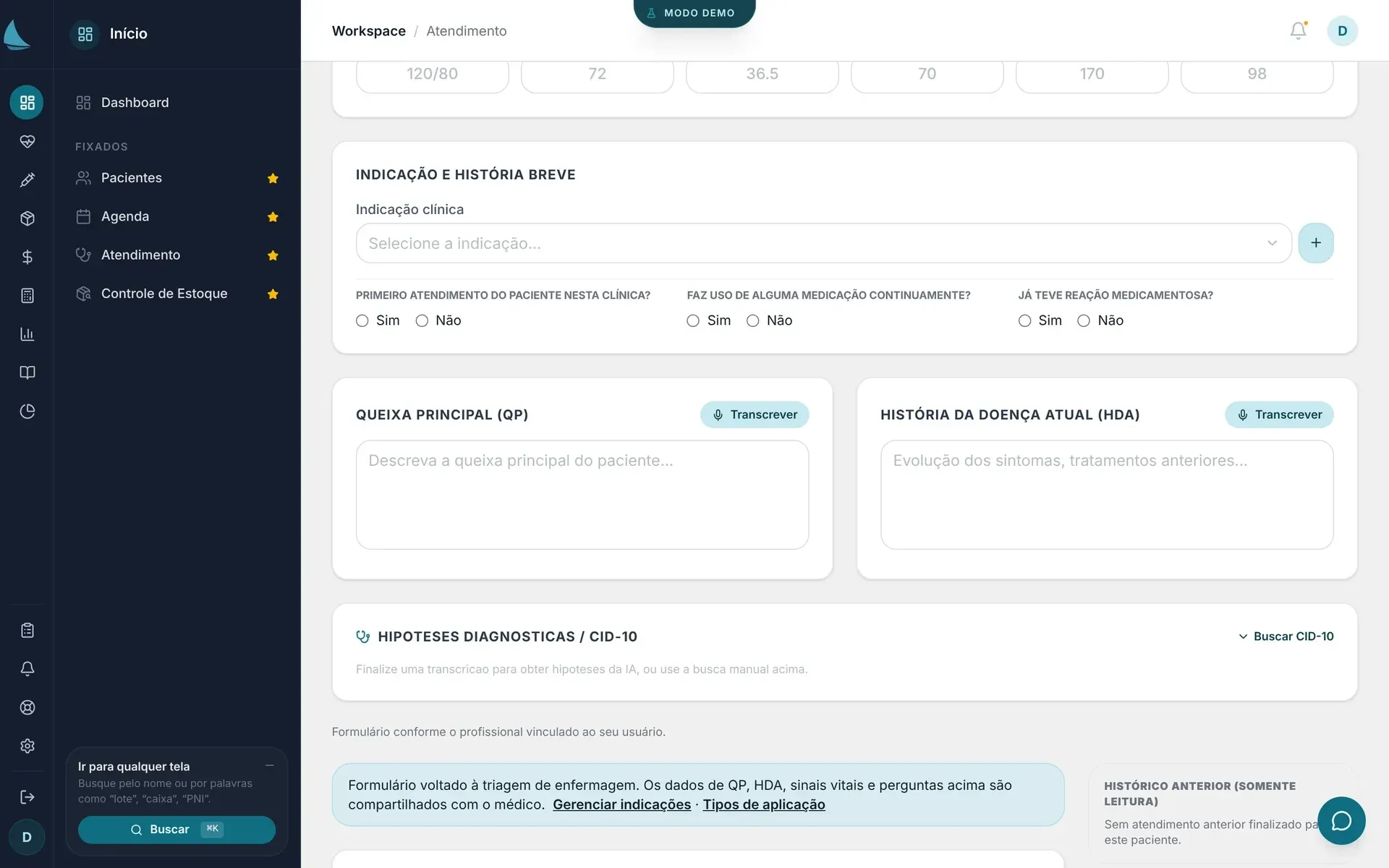
Task: Click the plus button to add indication
Action: pos(1316,243)
